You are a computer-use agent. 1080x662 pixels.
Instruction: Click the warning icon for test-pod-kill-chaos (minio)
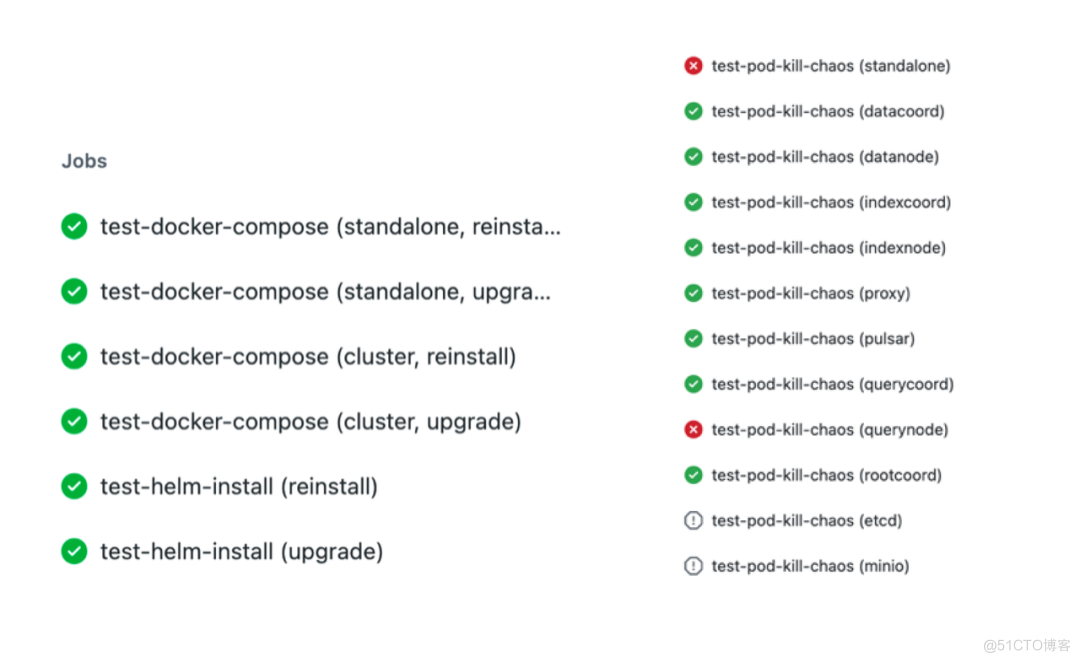pos(693,566)
